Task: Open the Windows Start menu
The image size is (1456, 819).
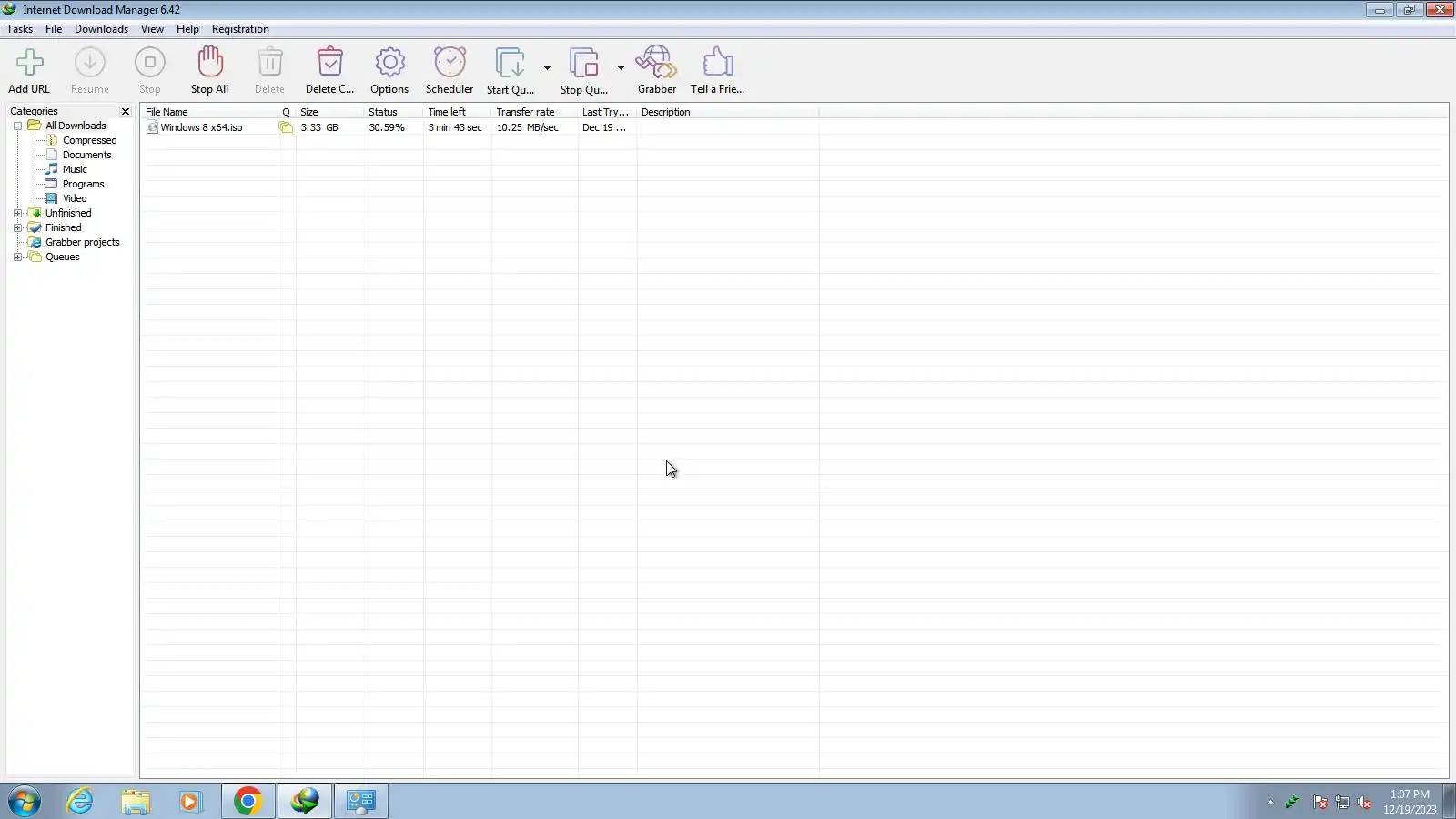Action: (25, 801)
